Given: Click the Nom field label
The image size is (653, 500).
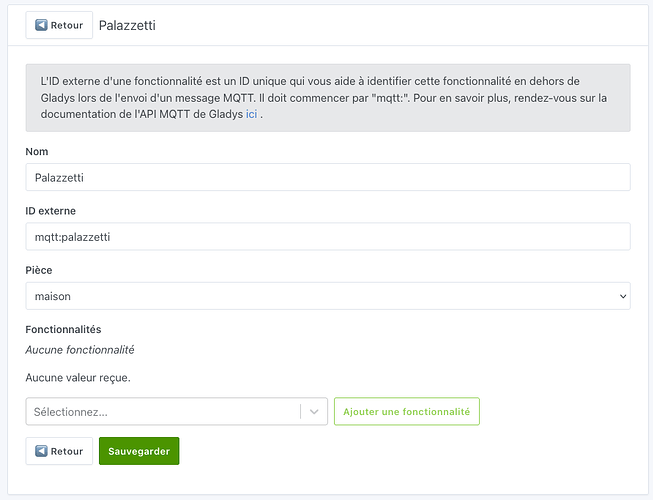Looking at the screenshot, I should click(x=37, y=151).
